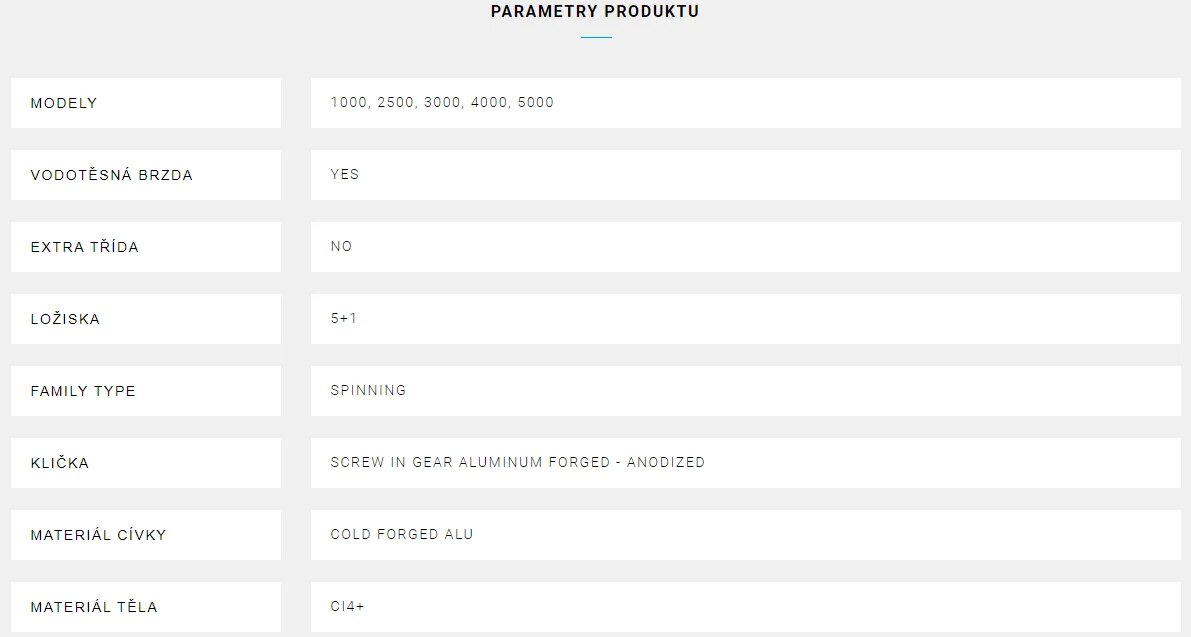Image resolution: width=1191 pixels, height=637 pixels.
Task: Click the NO value for Extra třída
Action: tap(341, 246)
